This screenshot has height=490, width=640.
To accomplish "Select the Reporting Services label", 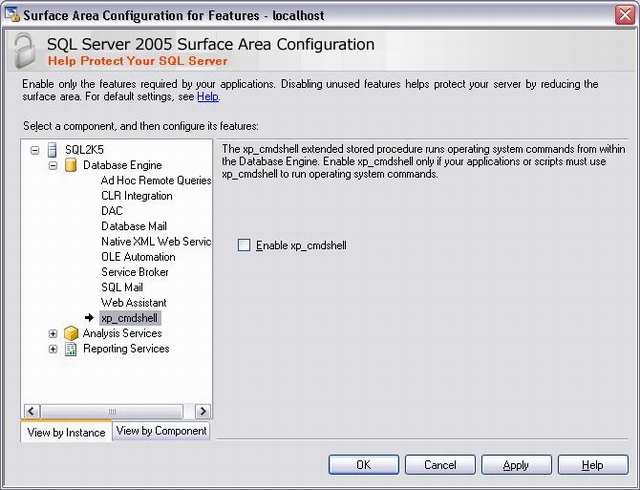I will [x=126, y=349].
